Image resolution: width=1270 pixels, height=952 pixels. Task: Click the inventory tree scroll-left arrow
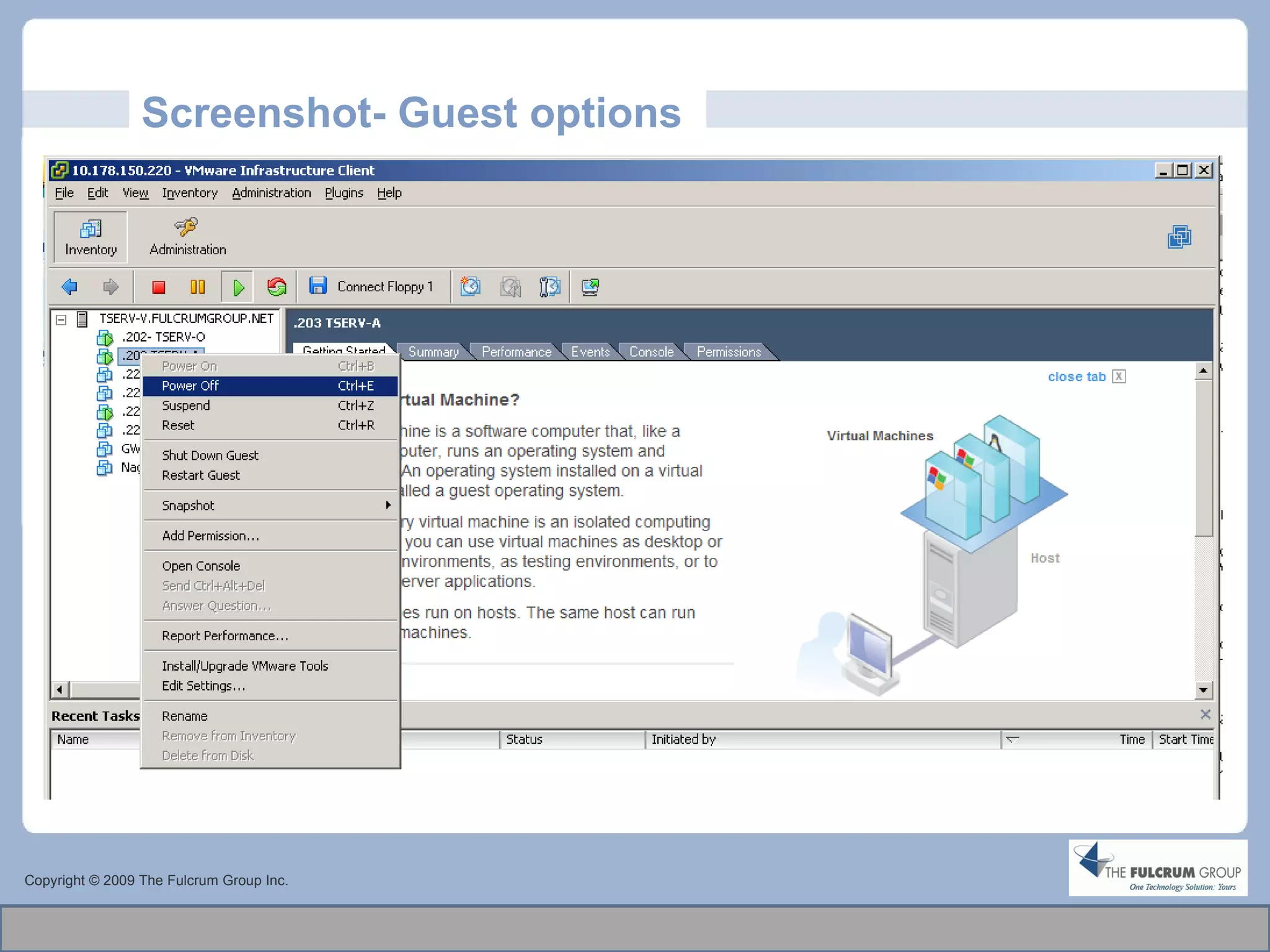click(60, 690)
